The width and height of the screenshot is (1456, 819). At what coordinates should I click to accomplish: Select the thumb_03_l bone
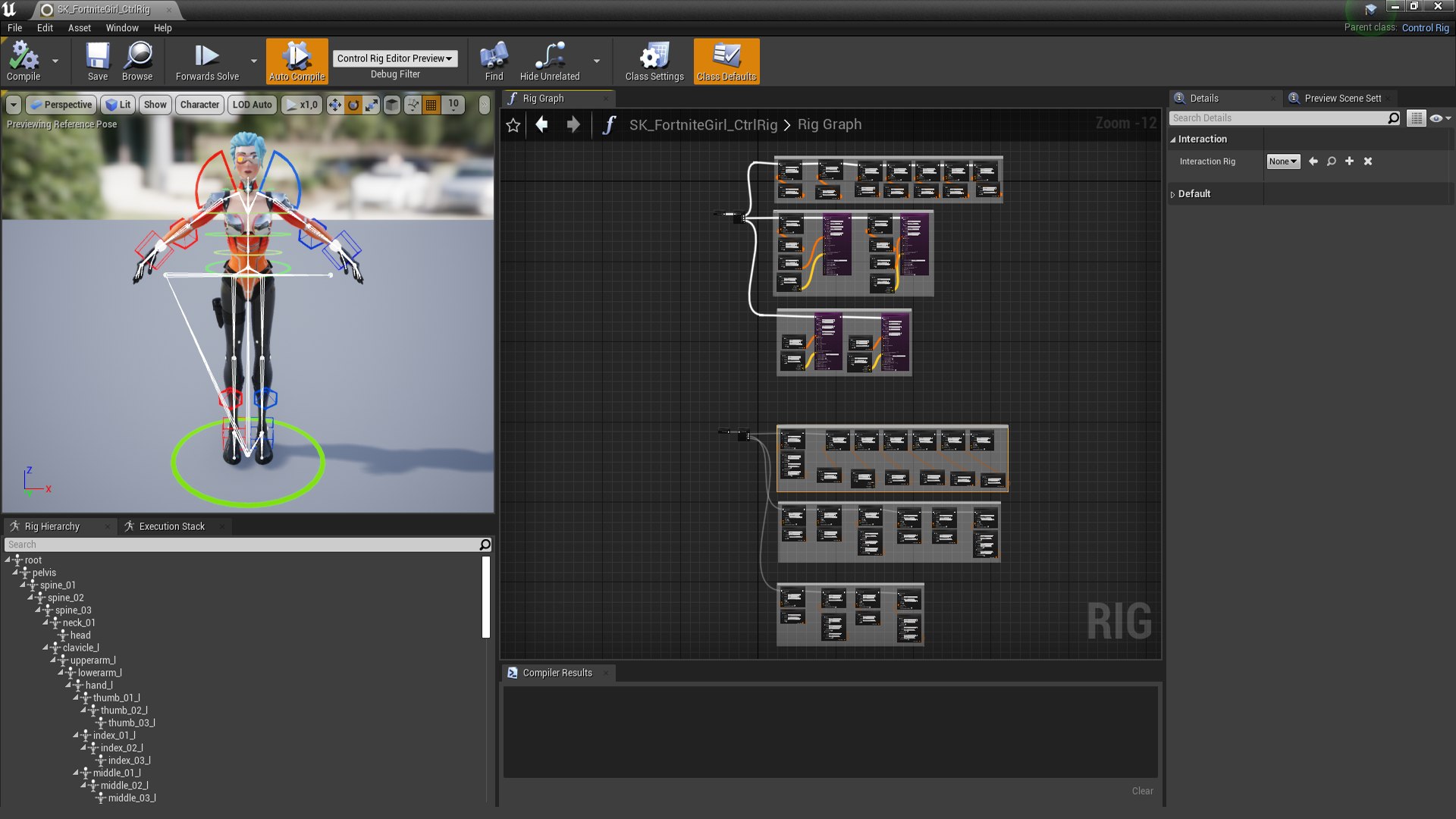click(131, 723)
